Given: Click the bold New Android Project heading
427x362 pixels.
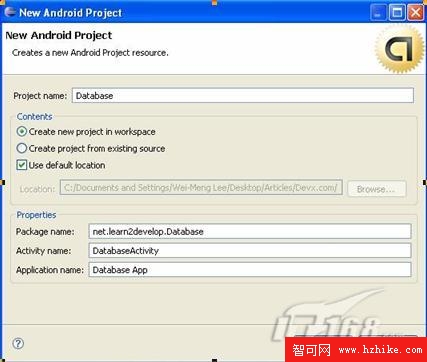Looking at the screenshot, I should point(59,35).
